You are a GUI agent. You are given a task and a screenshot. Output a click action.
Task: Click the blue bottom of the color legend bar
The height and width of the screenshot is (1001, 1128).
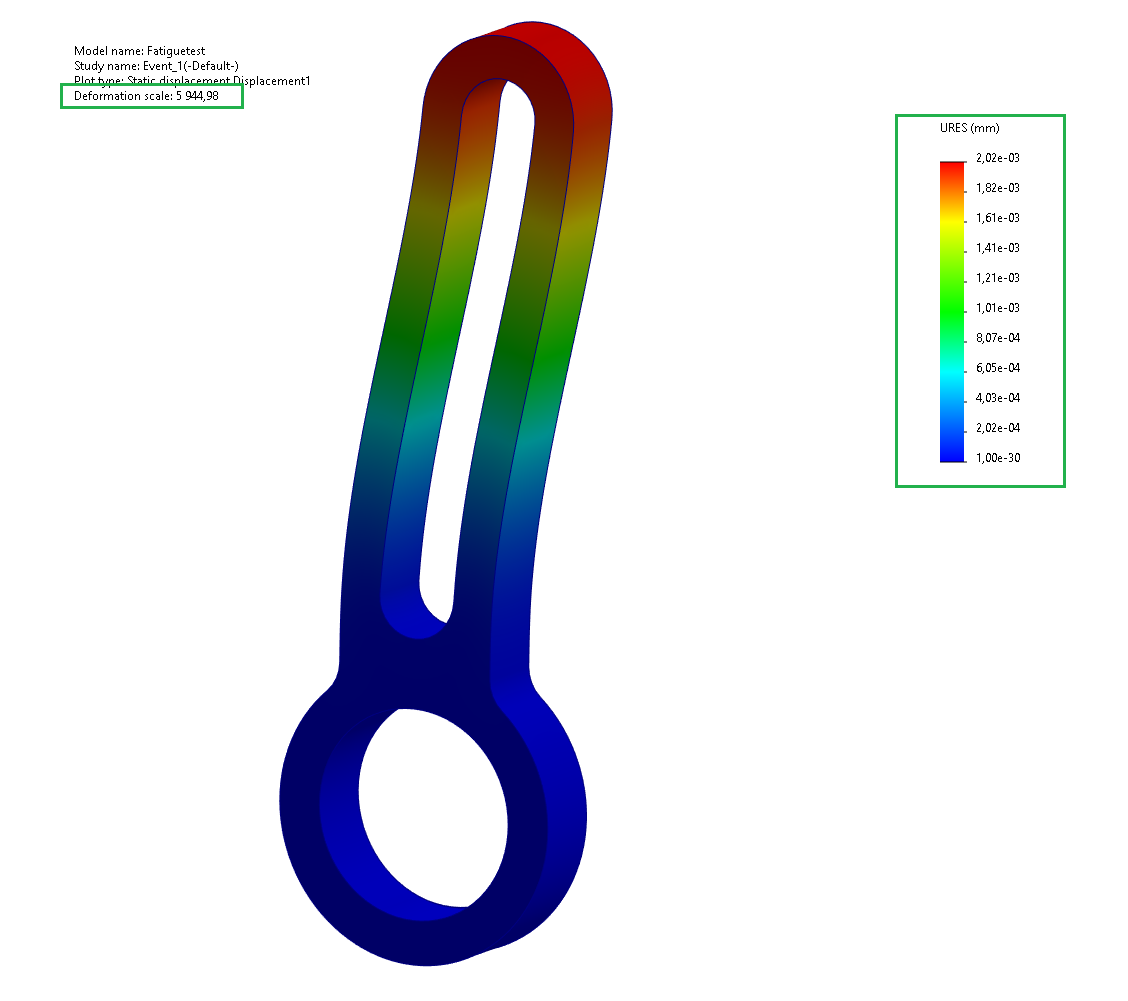[951, 450]
